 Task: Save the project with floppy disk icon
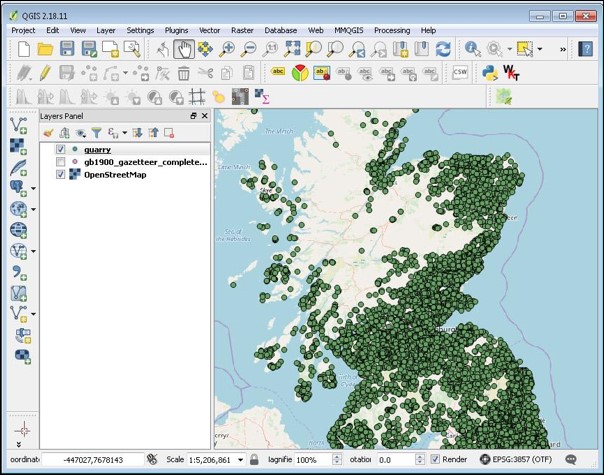[x=67, y=49]
